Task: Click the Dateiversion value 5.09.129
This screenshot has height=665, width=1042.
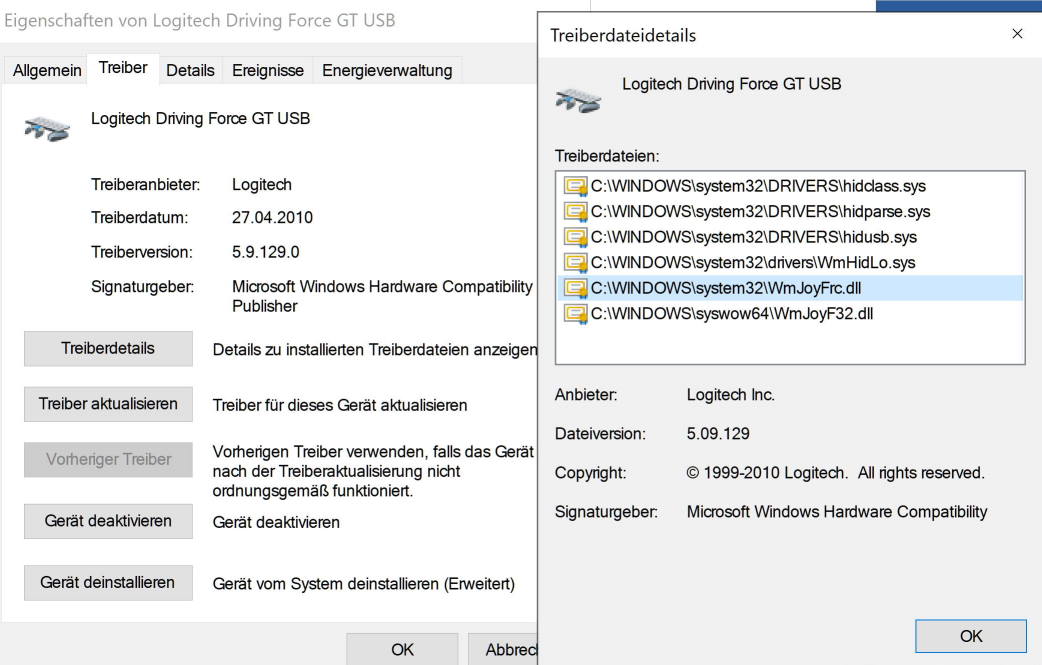Action: (718, 434)
